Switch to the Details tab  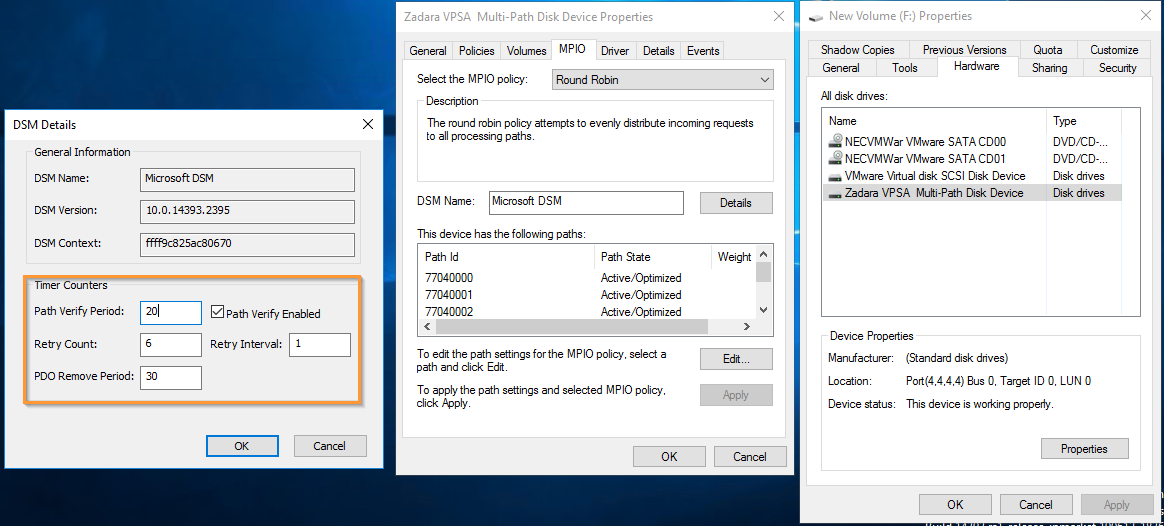tap(658, 50)
